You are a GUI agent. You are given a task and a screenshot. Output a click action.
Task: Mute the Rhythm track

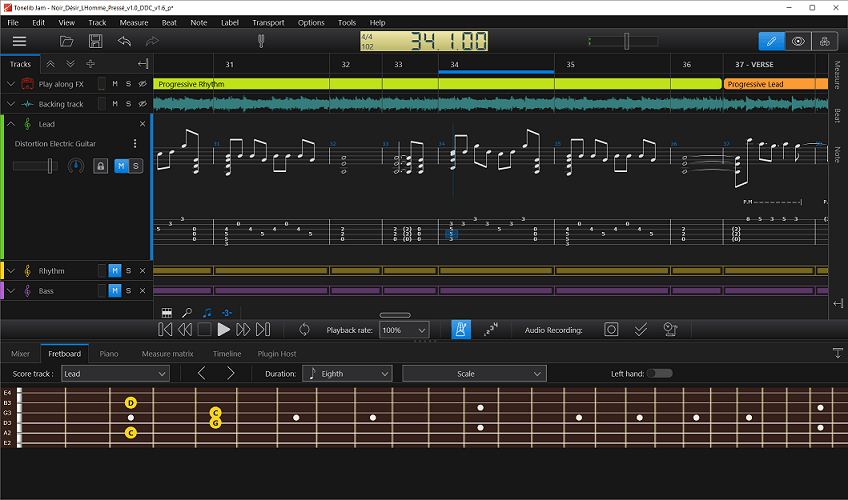pos(114,271)
